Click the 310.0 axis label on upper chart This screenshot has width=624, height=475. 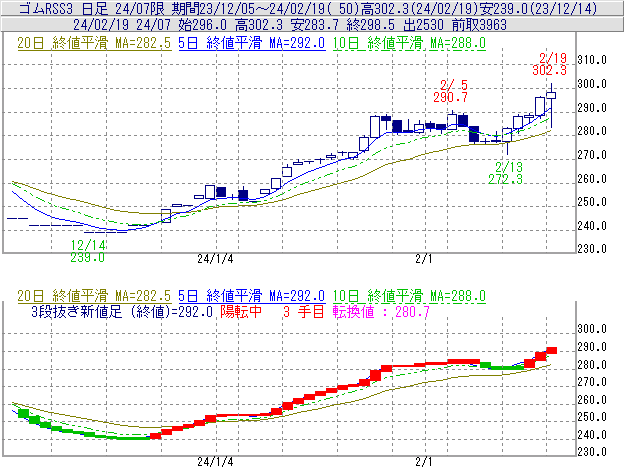click(x=592, y=60)
